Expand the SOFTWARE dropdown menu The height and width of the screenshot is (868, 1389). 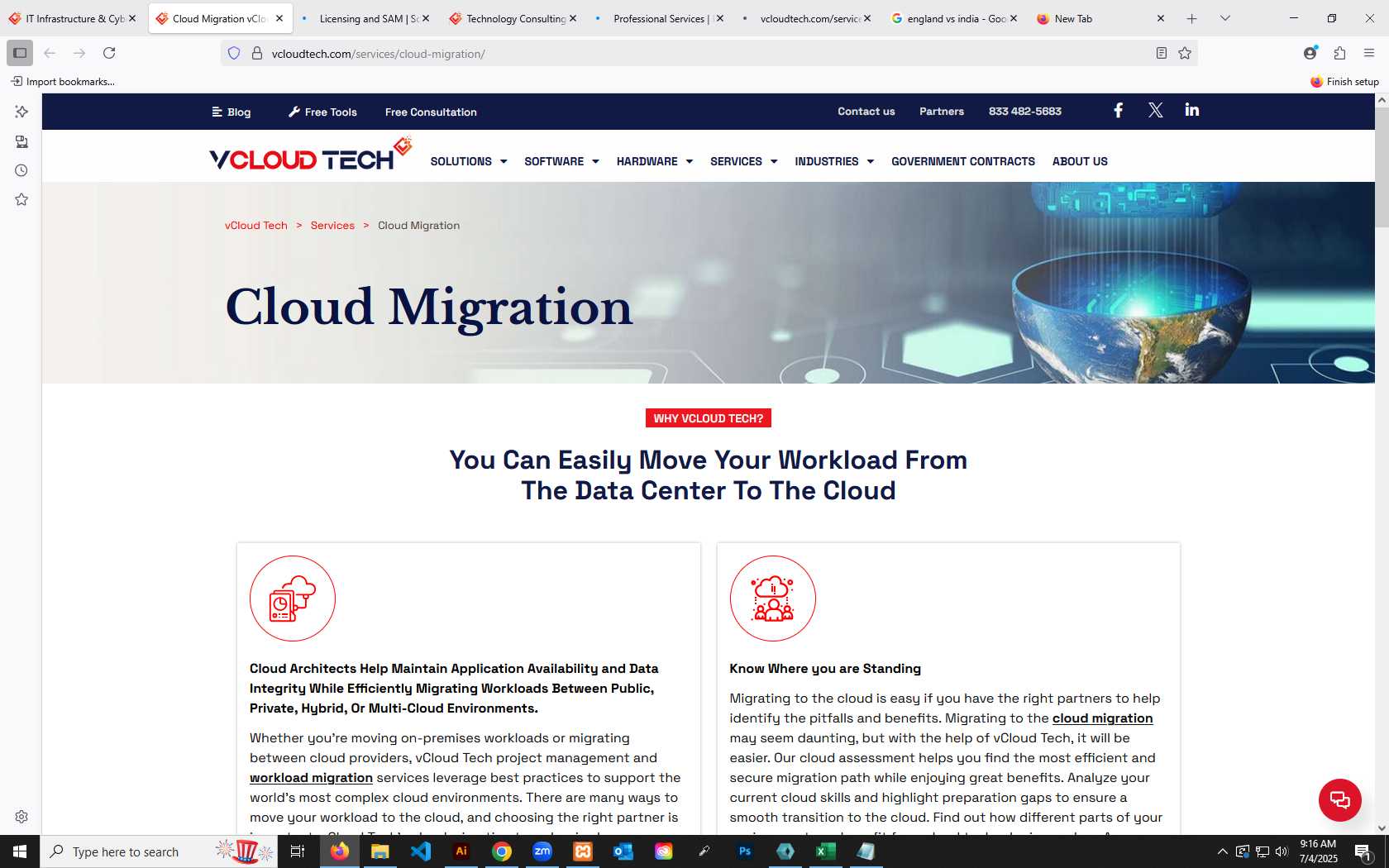561,161
